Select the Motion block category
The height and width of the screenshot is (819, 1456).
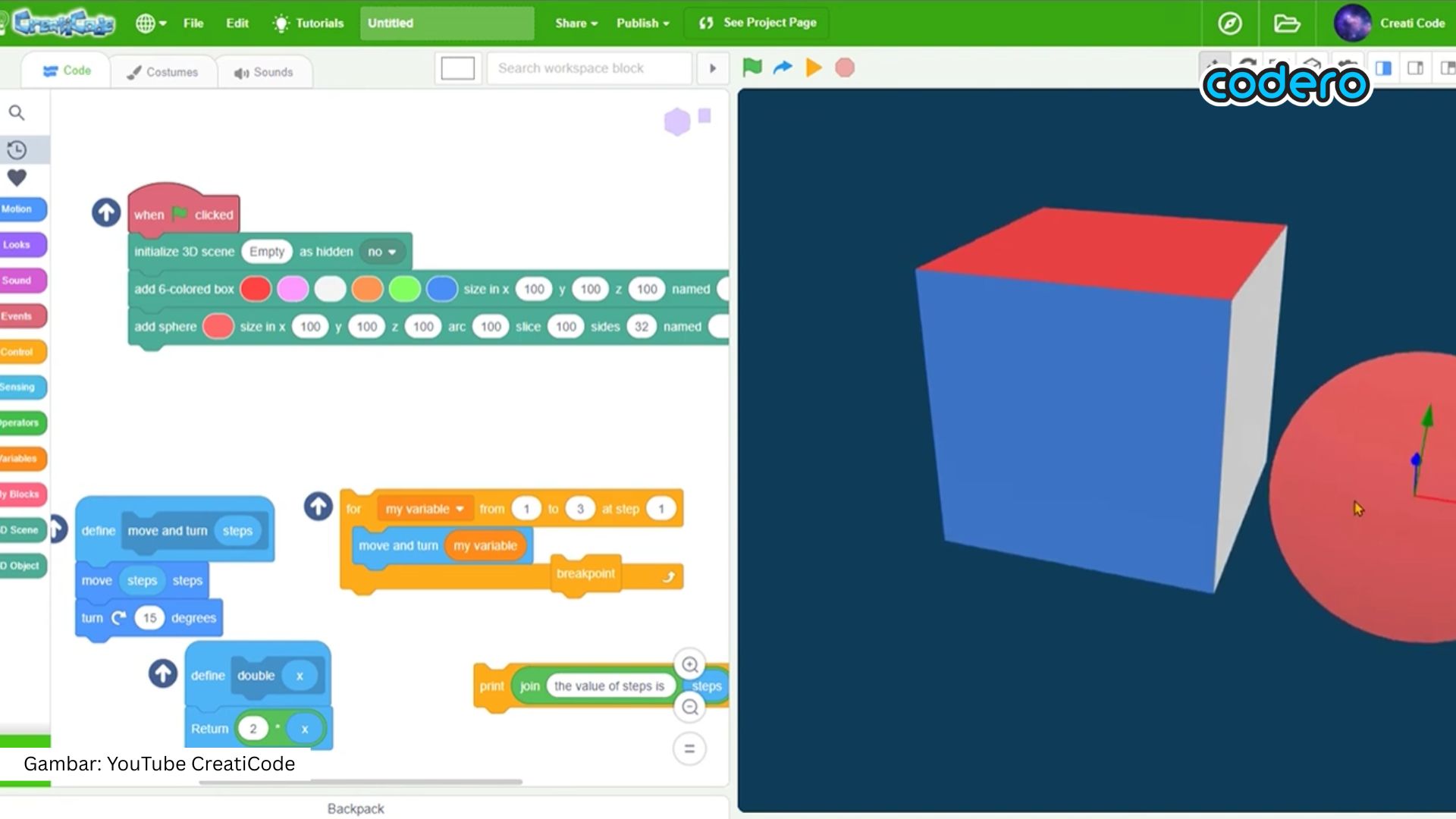point(21,209)
